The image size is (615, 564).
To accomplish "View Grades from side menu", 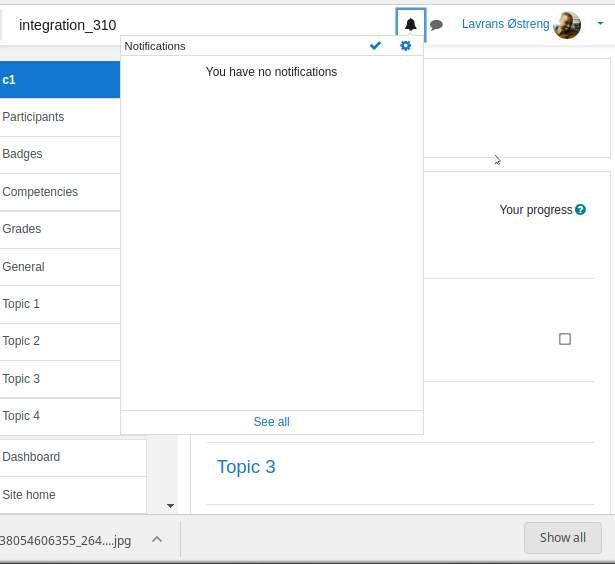I will click(60, 229).
